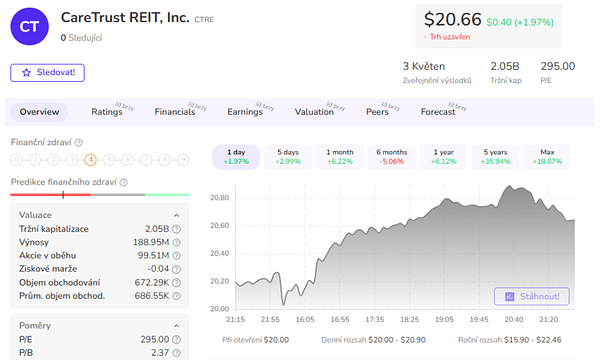Screen dimensions: 600x360
Task: Open help icon next to Finanční zdraví
Action: tap(78, 143)
